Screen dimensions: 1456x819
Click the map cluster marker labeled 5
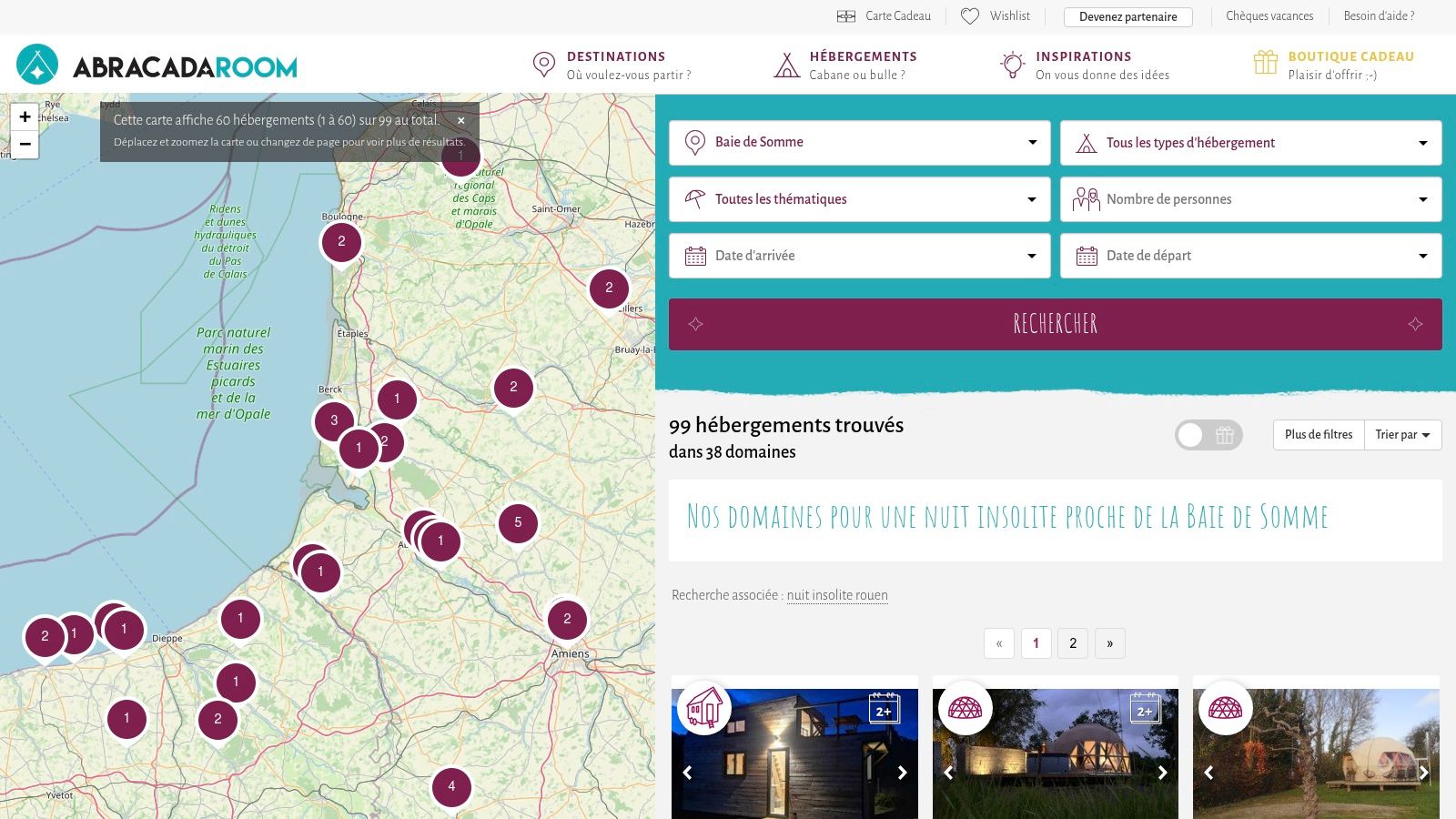click(x=518, y=522)
